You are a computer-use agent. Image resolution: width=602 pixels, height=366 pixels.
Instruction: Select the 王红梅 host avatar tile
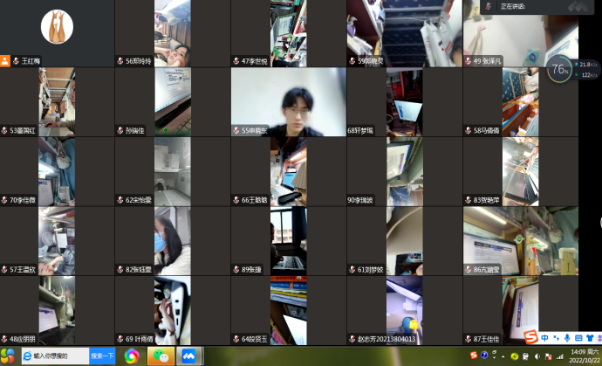tap(57, 33)
